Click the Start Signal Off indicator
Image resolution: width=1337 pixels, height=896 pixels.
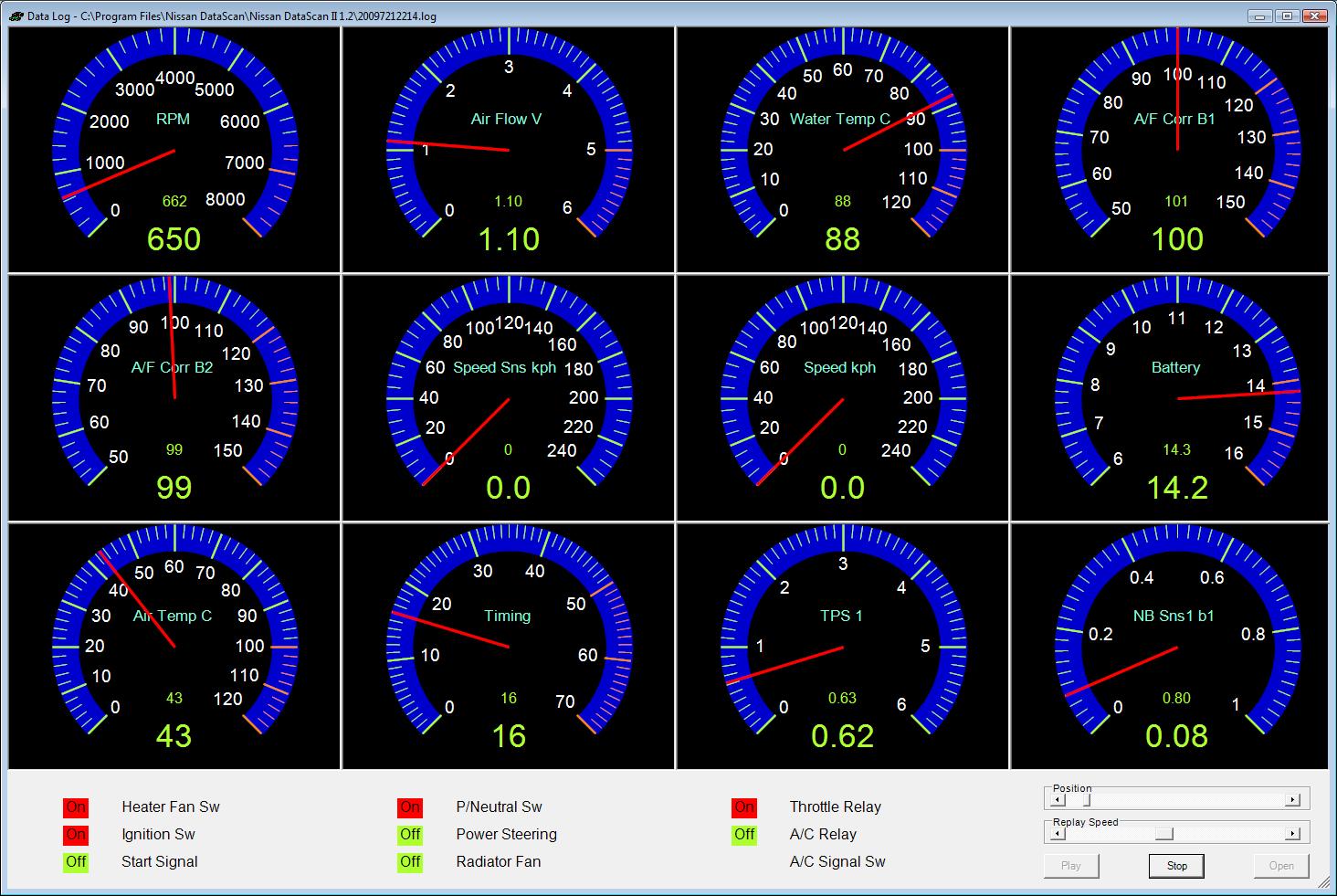click(76, 862)
